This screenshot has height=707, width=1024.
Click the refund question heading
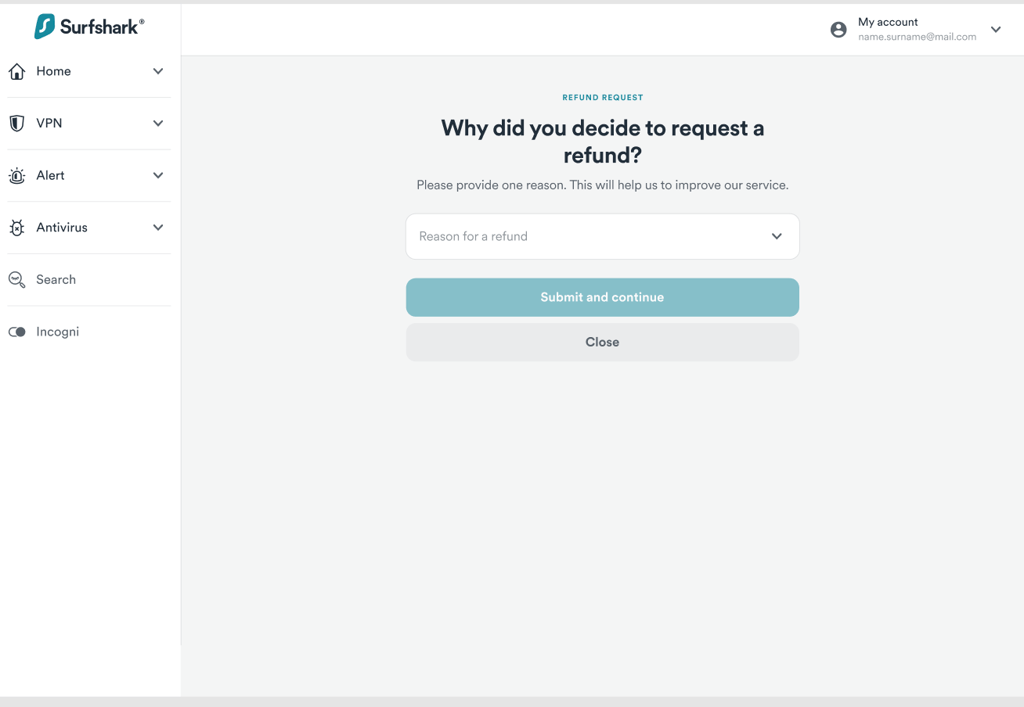coord(602,142)
